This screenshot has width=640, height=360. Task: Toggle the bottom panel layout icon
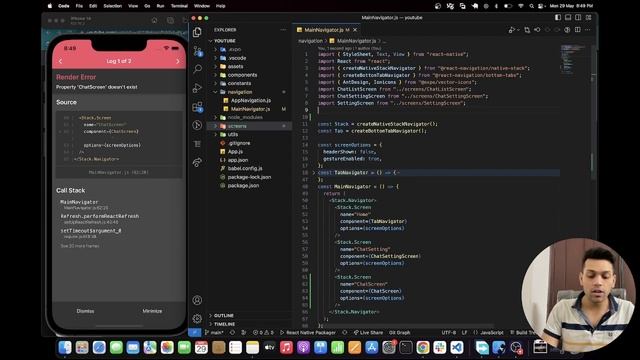pos(568,18)
